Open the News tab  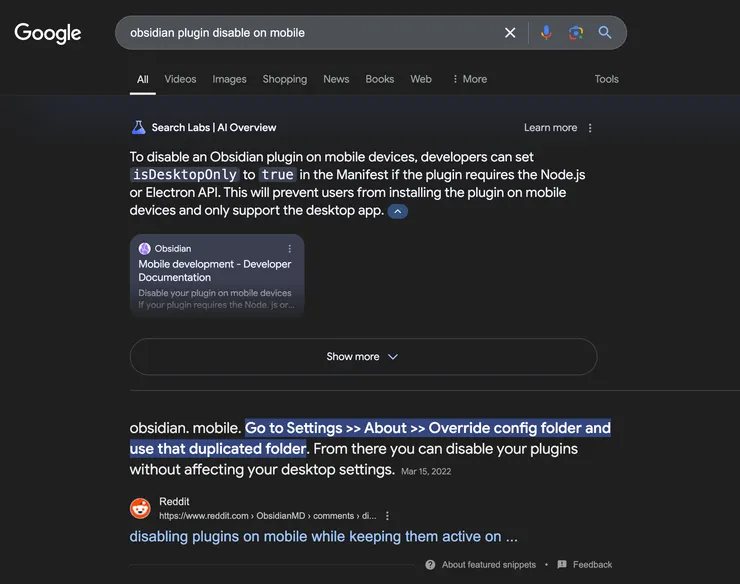pos(336,79)
